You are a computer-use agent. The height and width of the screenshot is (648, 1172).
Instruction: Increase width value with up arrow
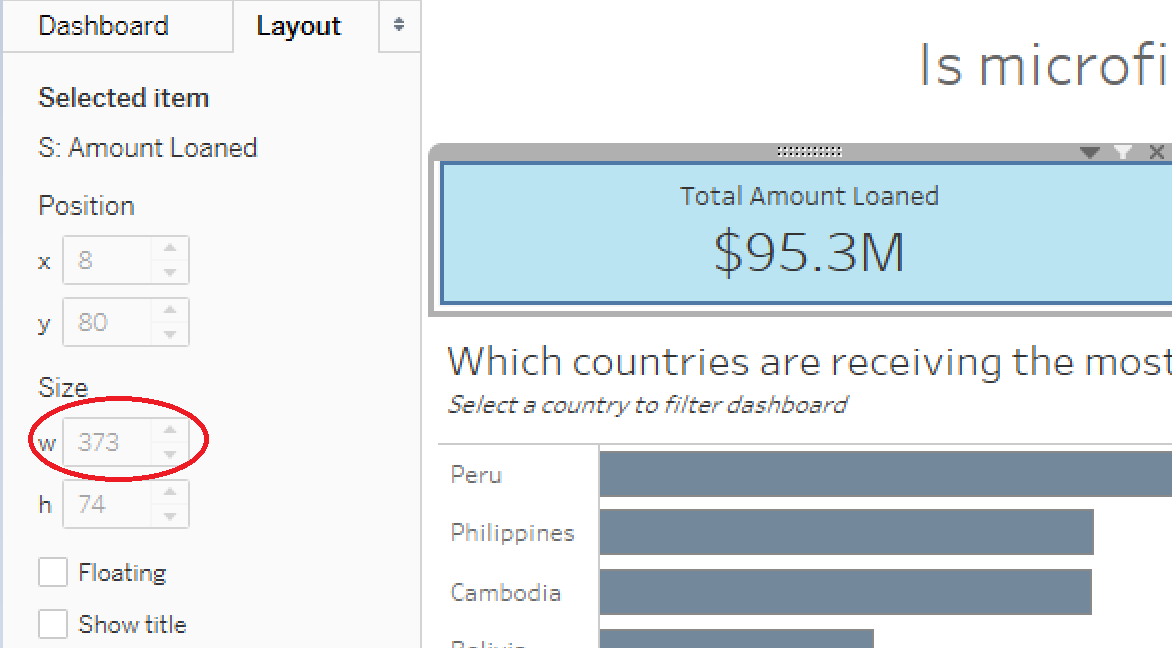[170, 431]
